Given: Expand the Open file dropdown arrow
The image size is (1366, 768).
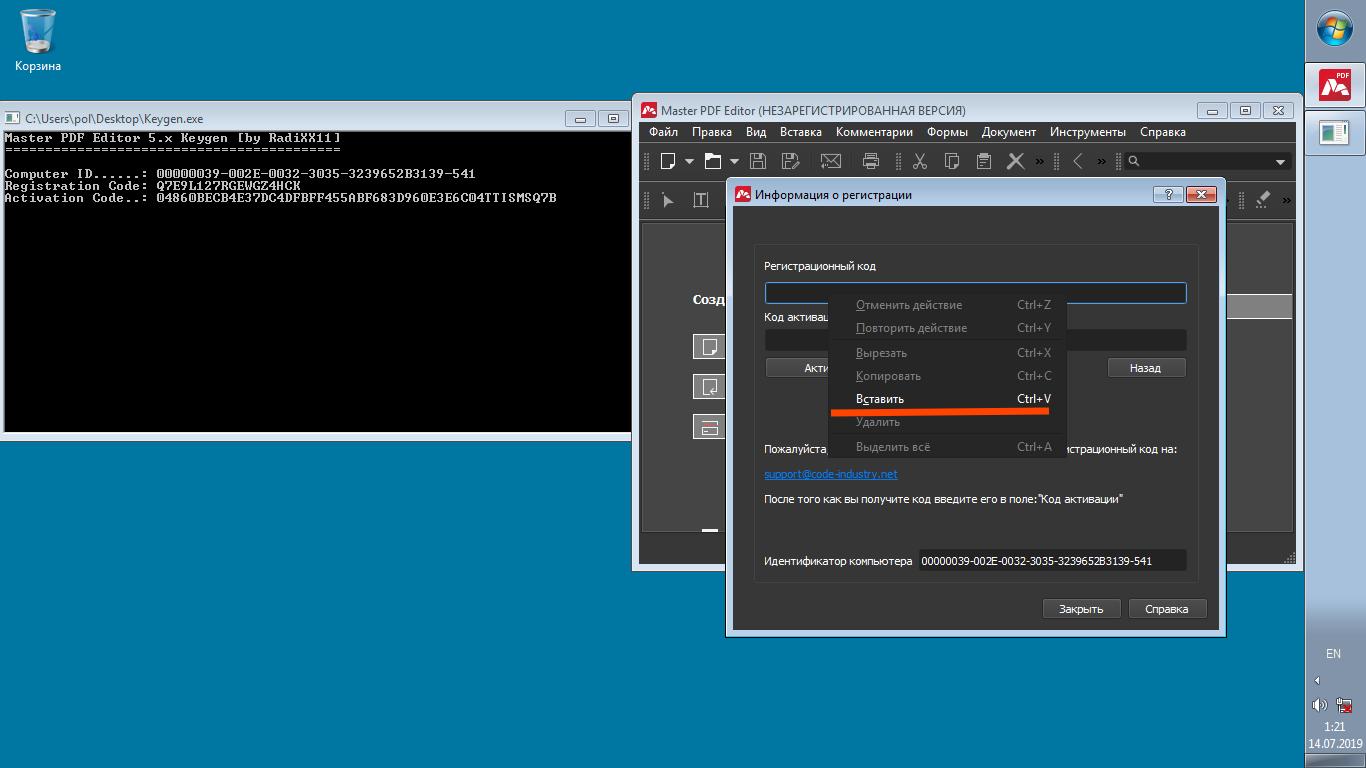Looking at the screenshot, I should coord(734,161).
